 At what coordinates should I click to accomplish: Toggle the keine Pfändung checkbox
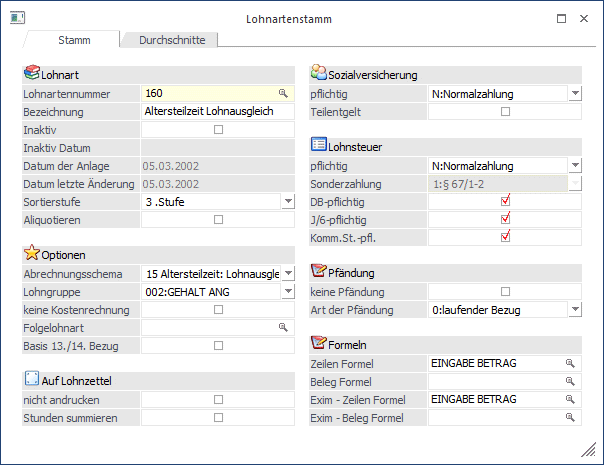(x=506, y=291)
